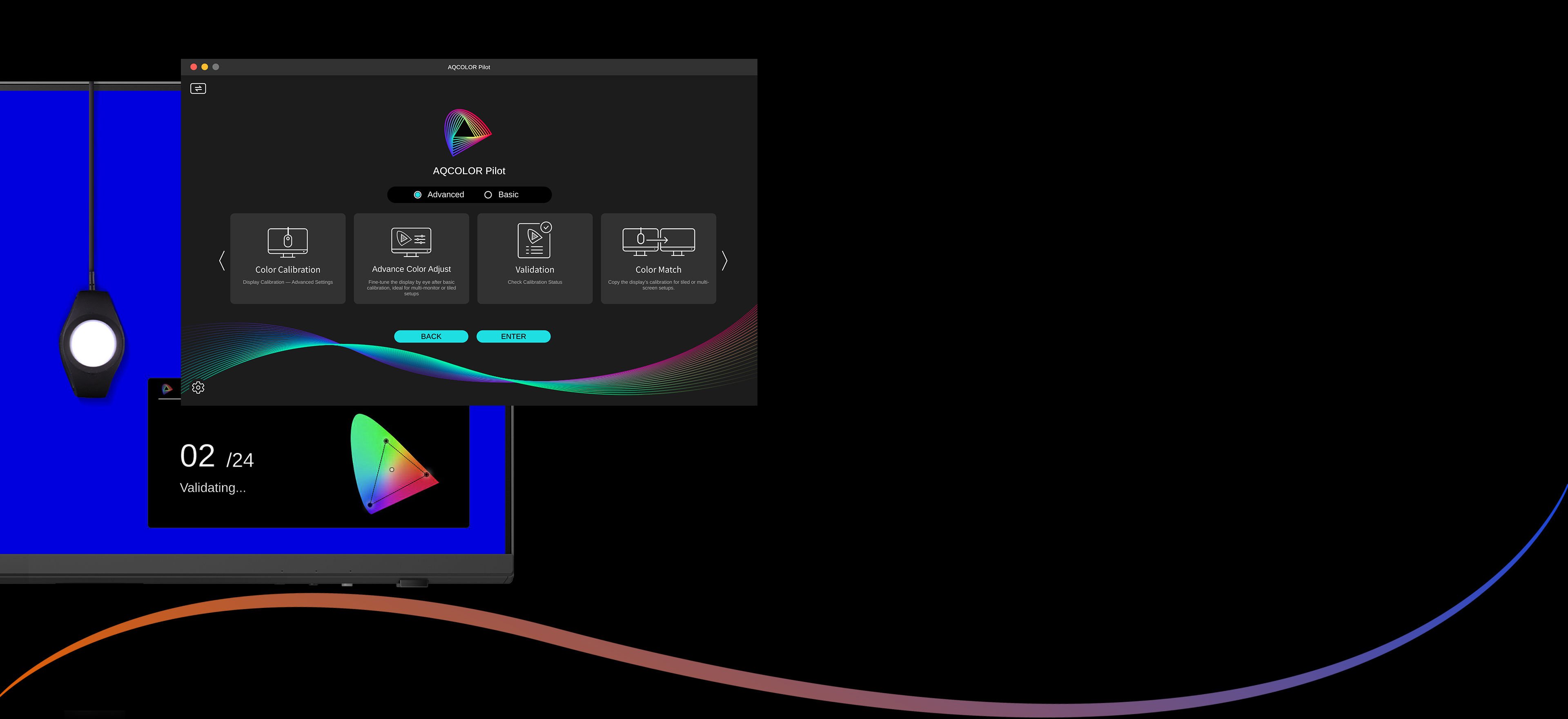Click the 'AQCOLOR Pilot' heading under the logo
Image resolution: width=1568 pixels, height=719 pixels.
(x=469, y=171)
